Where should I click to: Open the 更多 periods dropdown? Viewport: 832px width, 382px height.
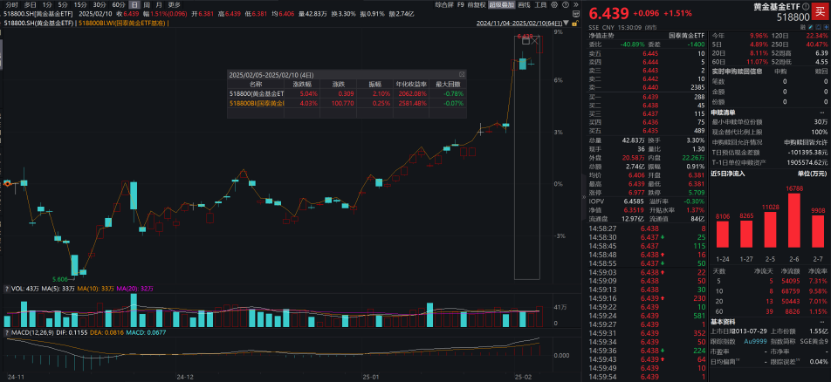[174, 5]
